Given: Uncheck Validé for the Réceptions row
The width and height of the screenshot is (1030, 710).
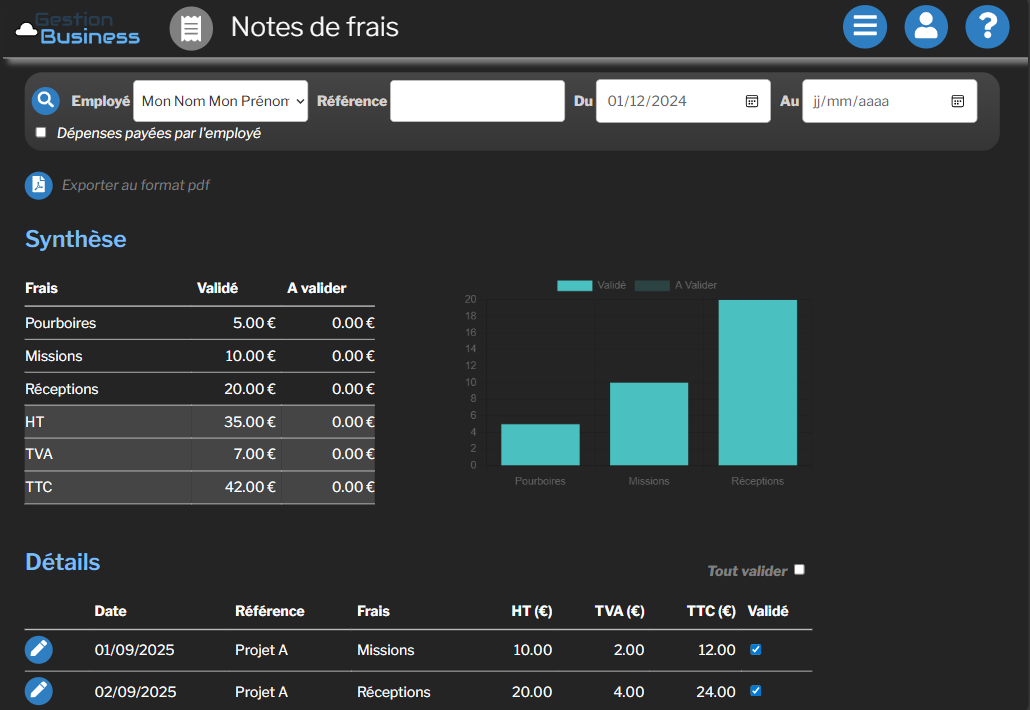Looking at the screenshot, I should coord(756,690).
